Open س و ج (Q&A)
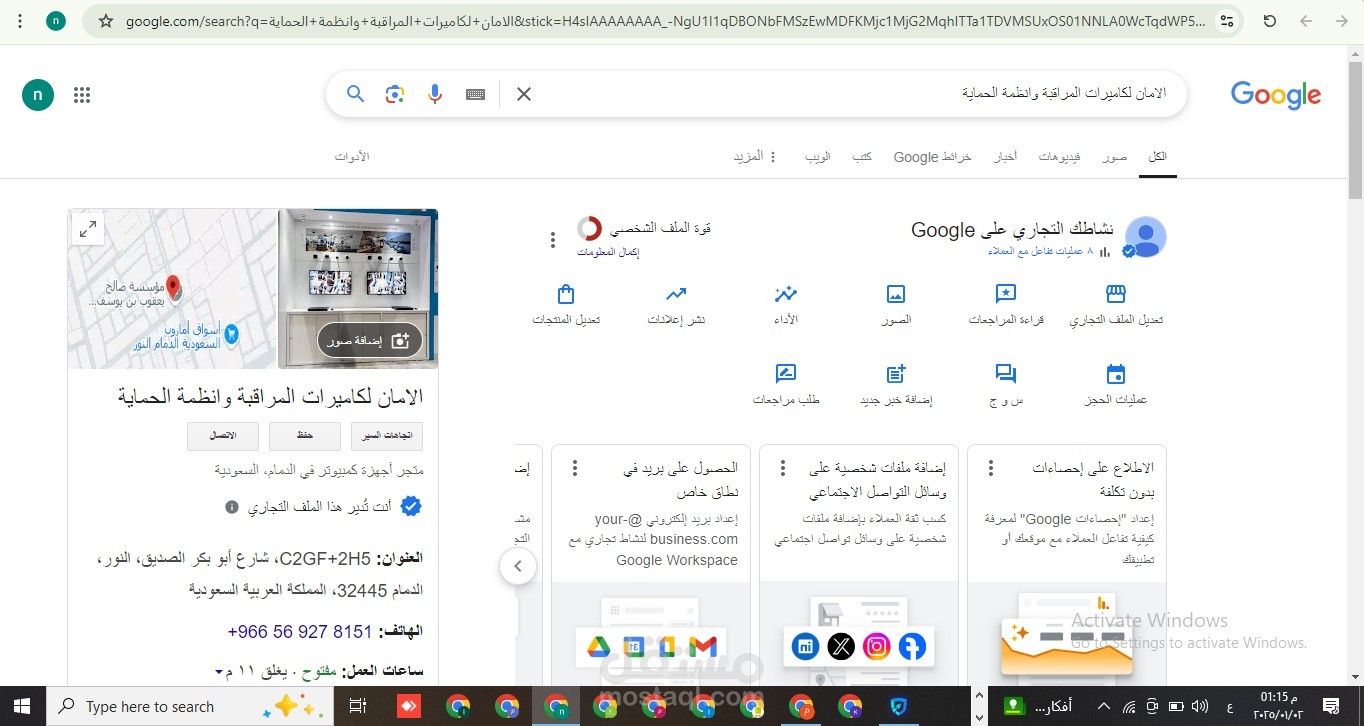Screen dimensions: 1364x726 click(1006, 385)
